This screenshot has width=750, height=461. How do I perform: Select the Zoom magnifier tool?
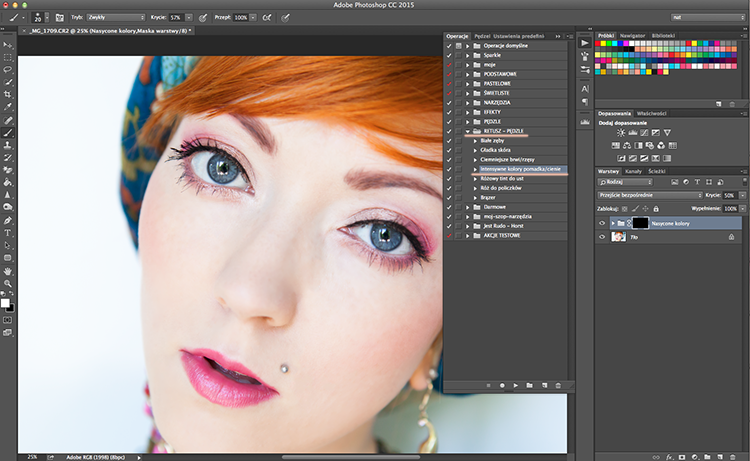tap(8, 284)
